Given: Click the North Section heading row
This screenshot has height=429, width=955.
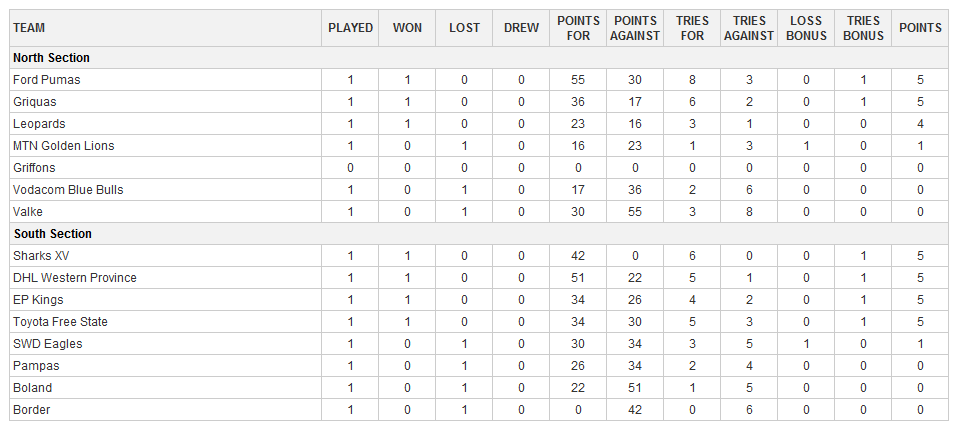Looking at the screenshot, I should [x=51, y=58].
